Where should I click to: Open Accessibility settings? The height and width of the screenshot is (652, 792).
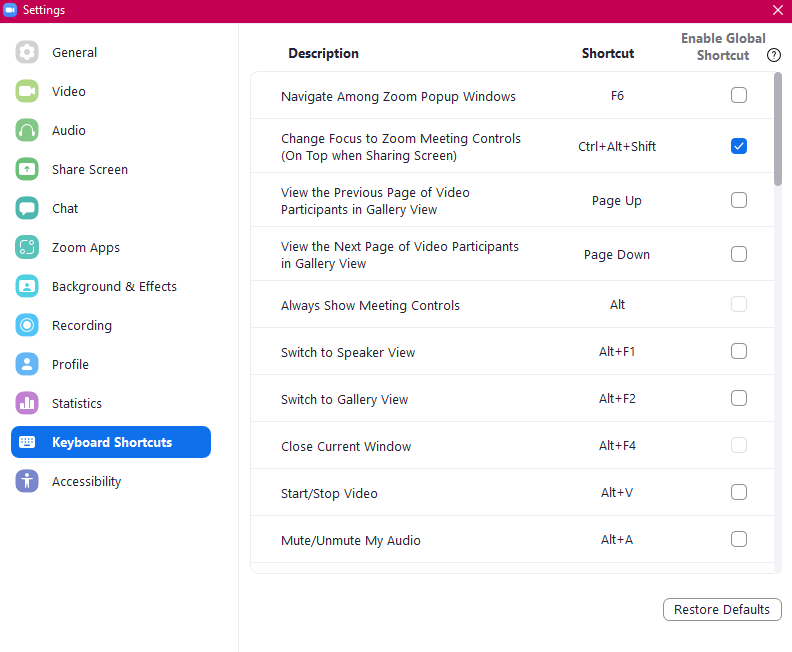click(111, 481)
